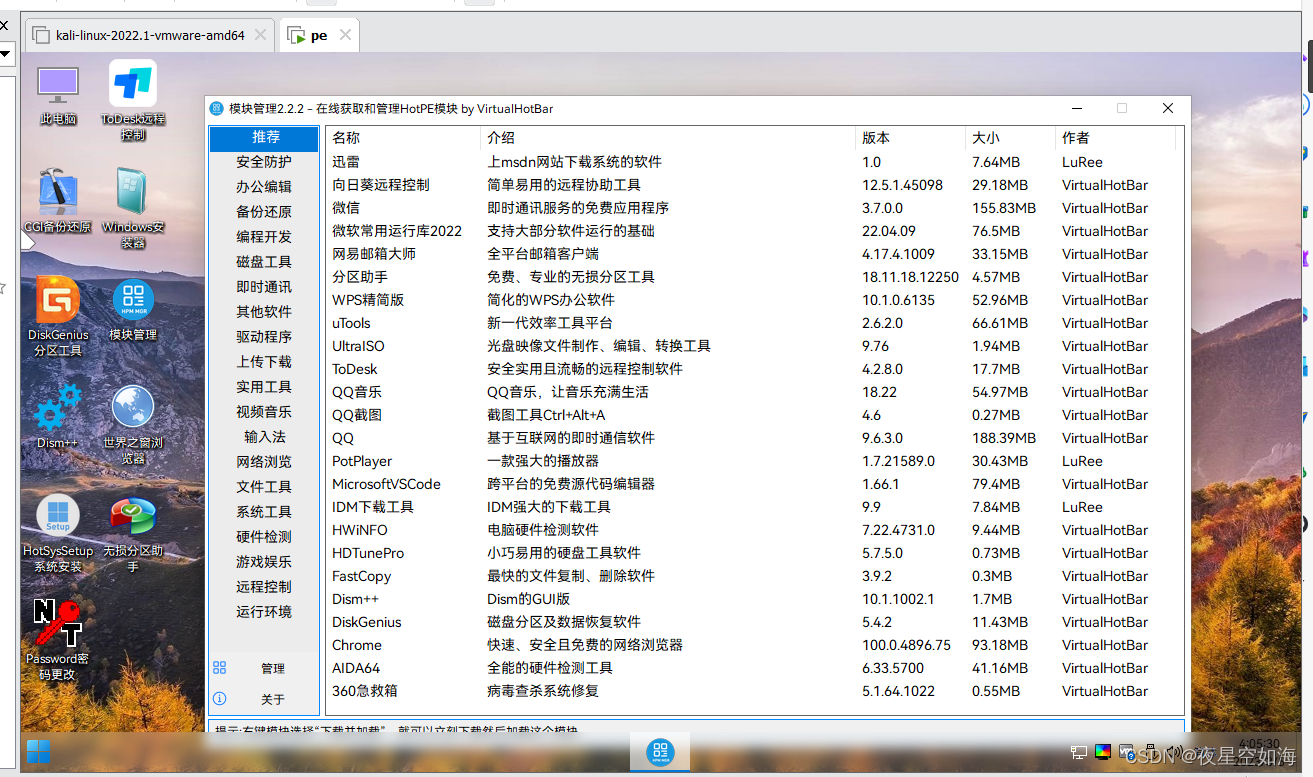
Task: Open the 编程开发 category
Action: click(265, 237)
